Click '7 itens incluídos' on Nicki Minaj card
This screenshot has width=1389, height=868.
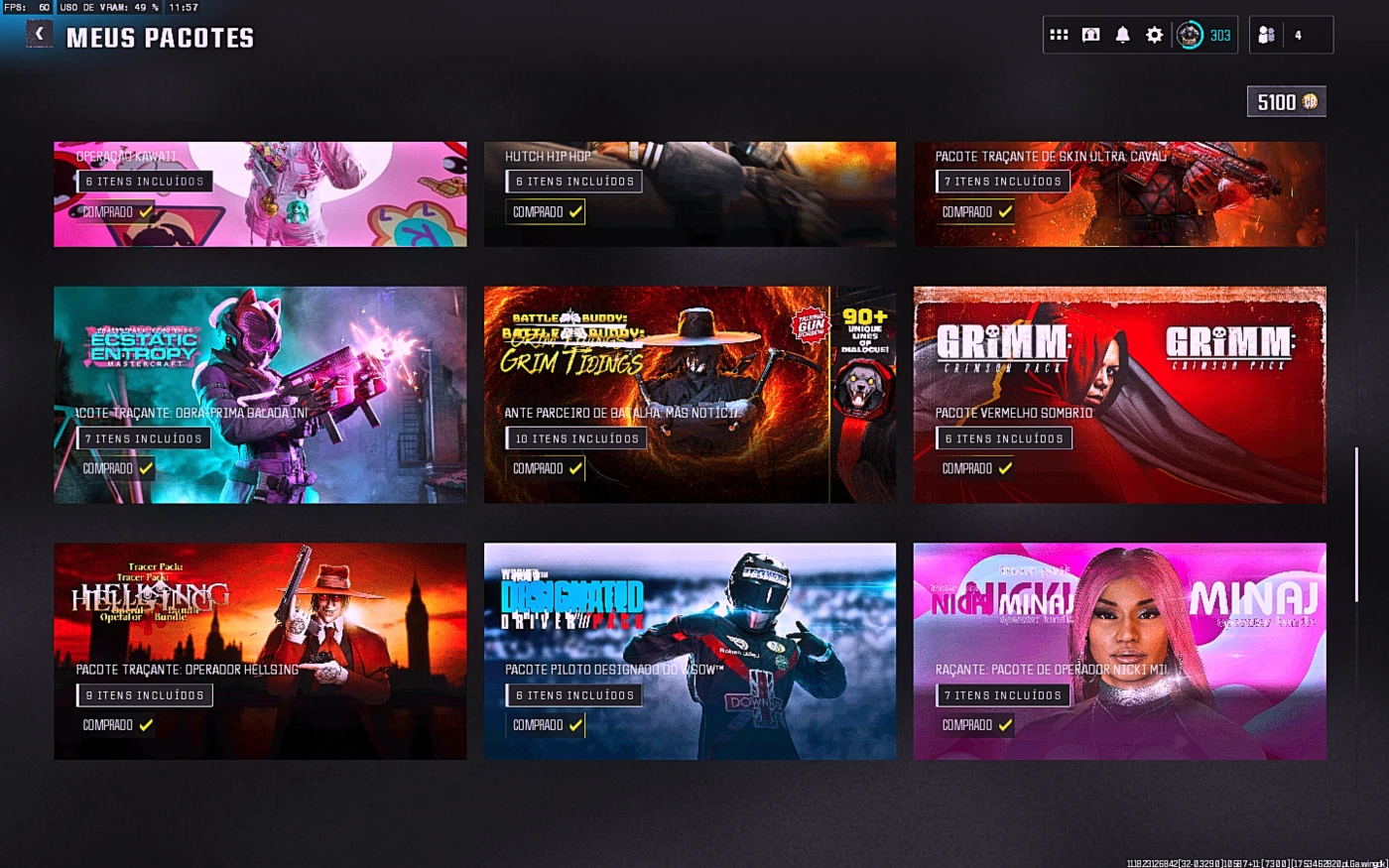click(1004, 695)
